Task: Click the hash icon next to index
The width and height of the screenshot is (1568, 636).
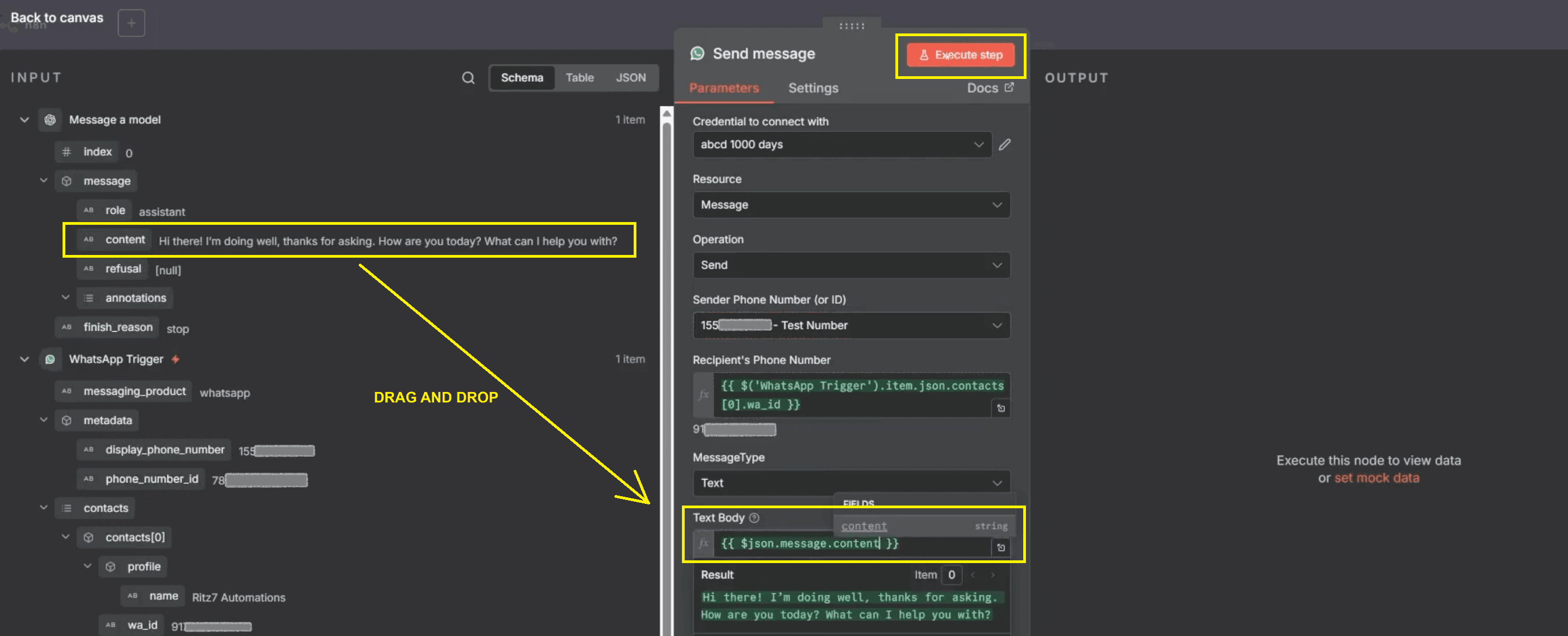Action: [66, 151]
